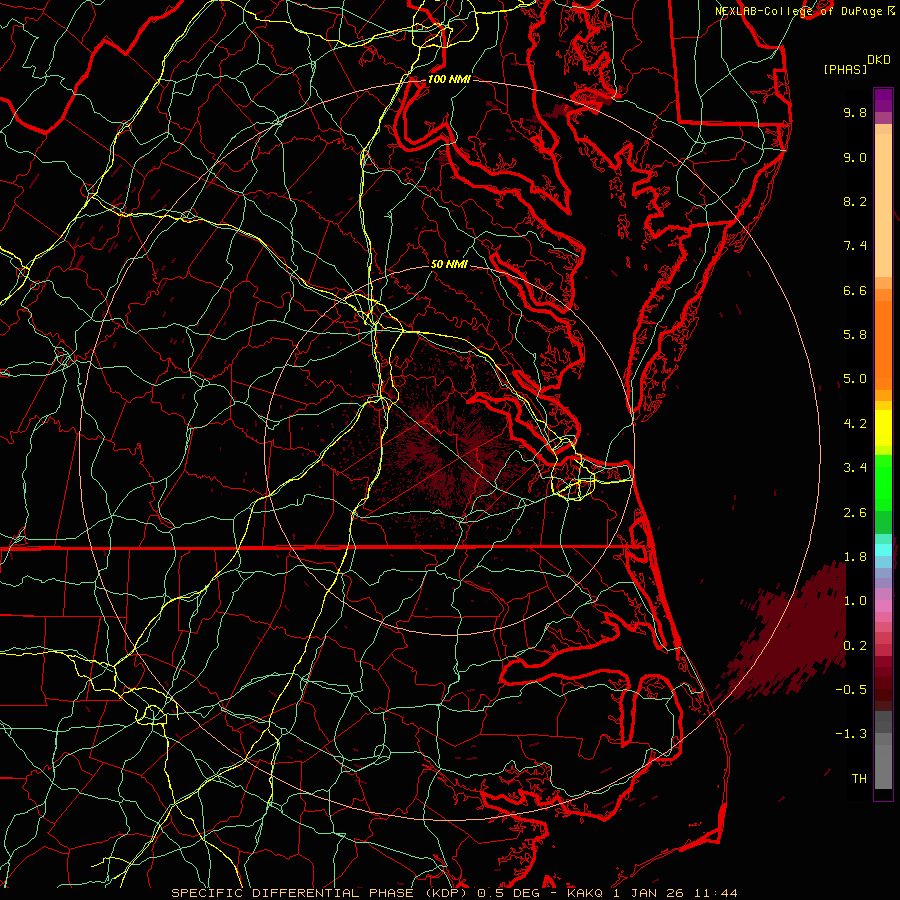Screen dimensions: 900x900
Task: Click the '1 JAN 26' date in the caption
Action: 649,893
